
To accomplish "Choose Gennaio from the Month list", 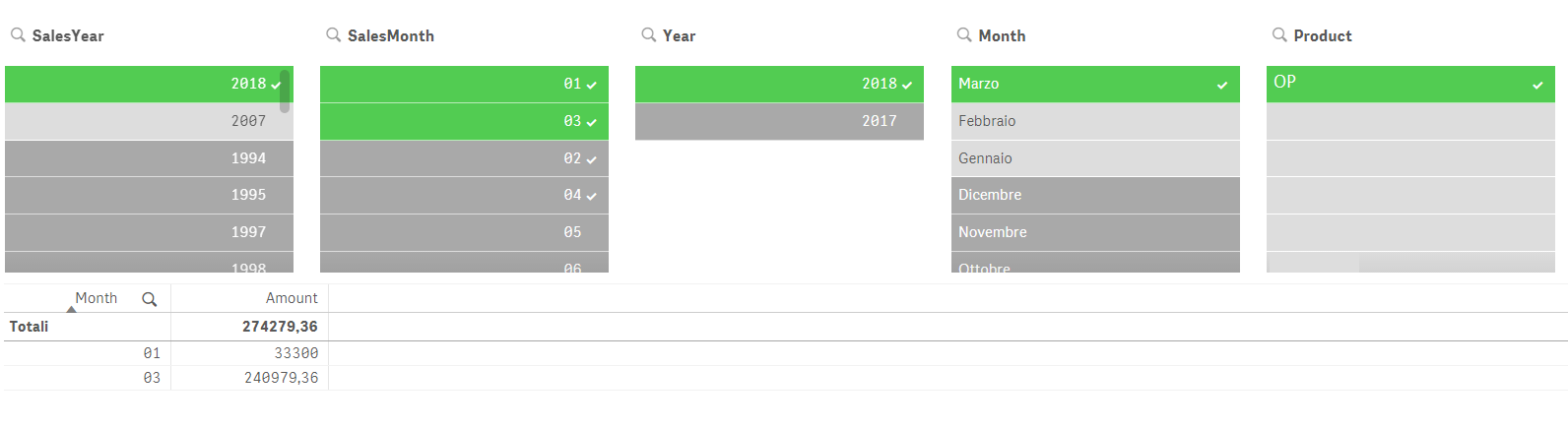I will coord(1095,158).
